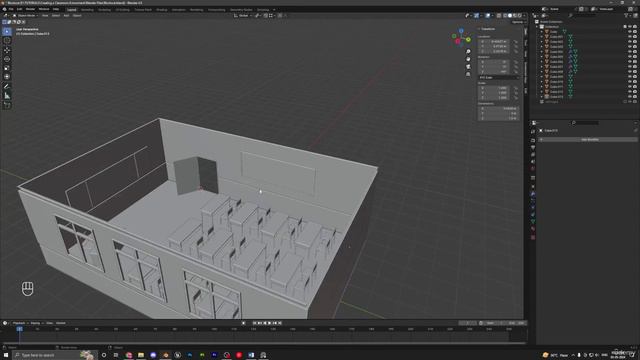This screenshot has width=640, height=360.
Task: Select the Measure tool
Action: tap(7, 96)
